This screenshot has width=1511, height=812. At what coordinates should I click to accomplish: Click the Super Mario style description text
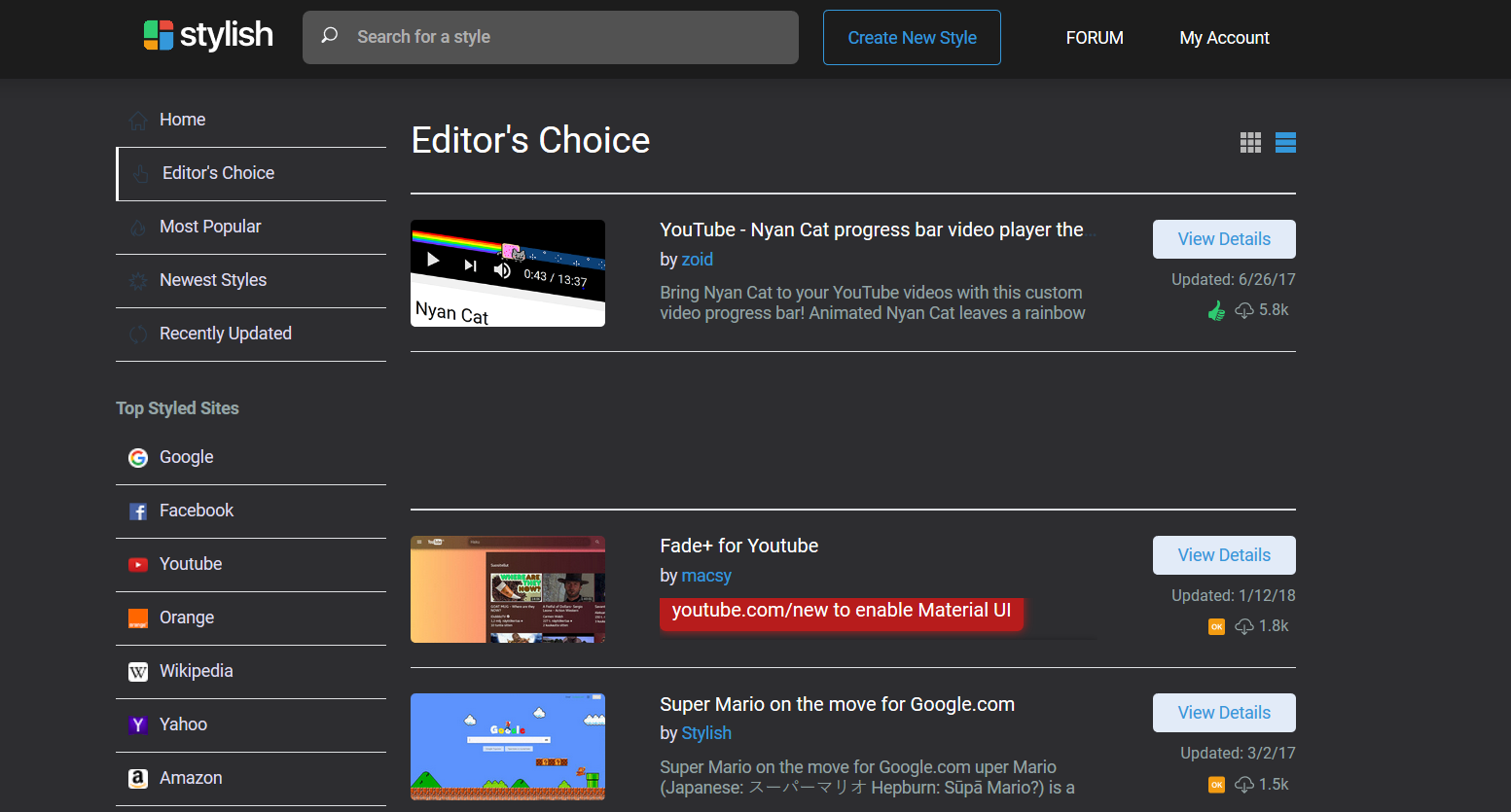pos(867,777)
